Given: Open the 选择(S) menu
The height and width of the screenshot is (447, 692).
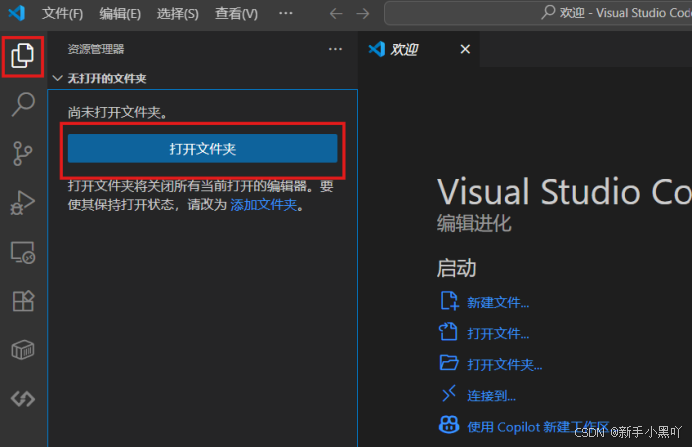Looking at the screenshot, I should (x=177, y=14).
